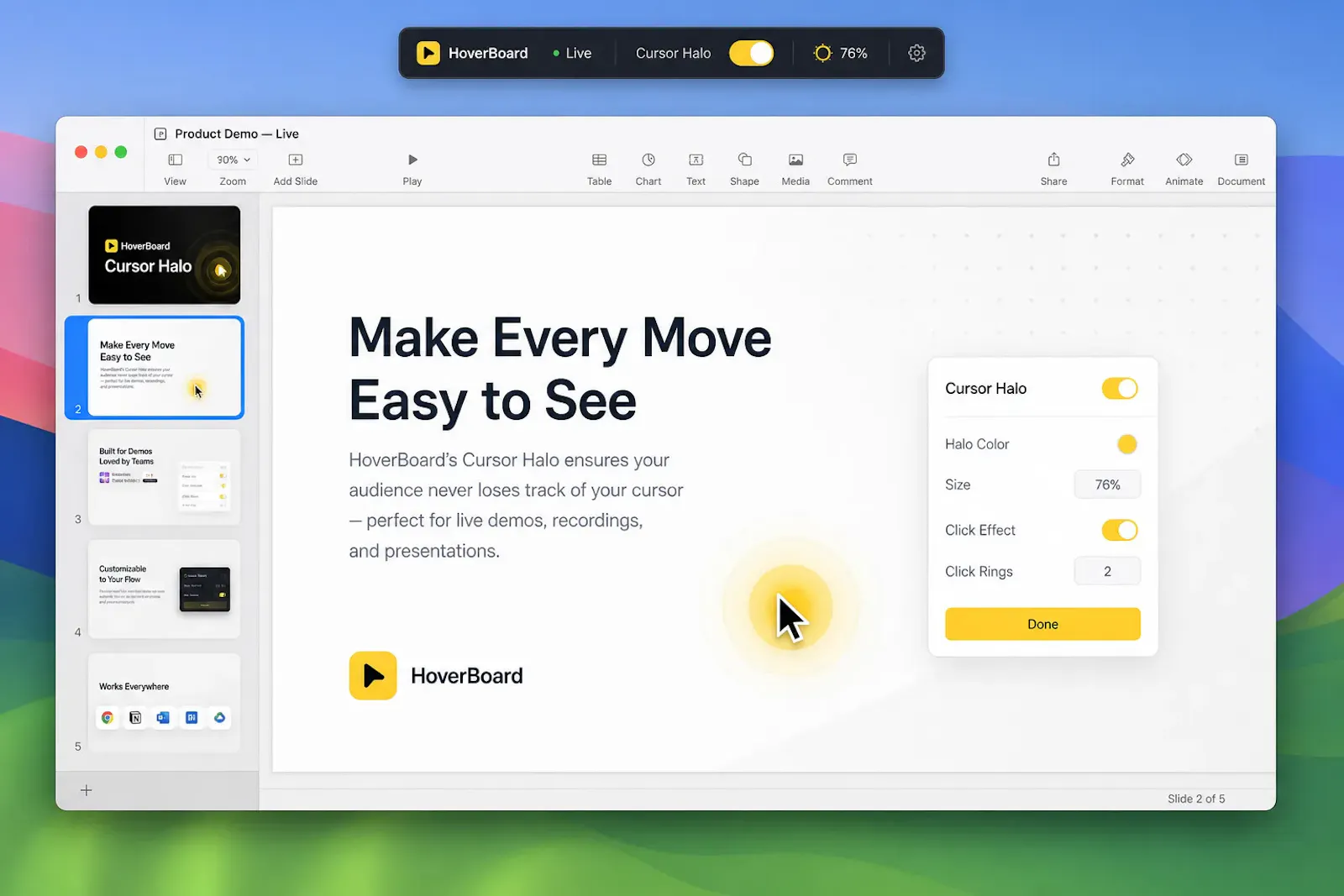Select slide 2 Make Every Move thumbnail

[x=165, y=367]
